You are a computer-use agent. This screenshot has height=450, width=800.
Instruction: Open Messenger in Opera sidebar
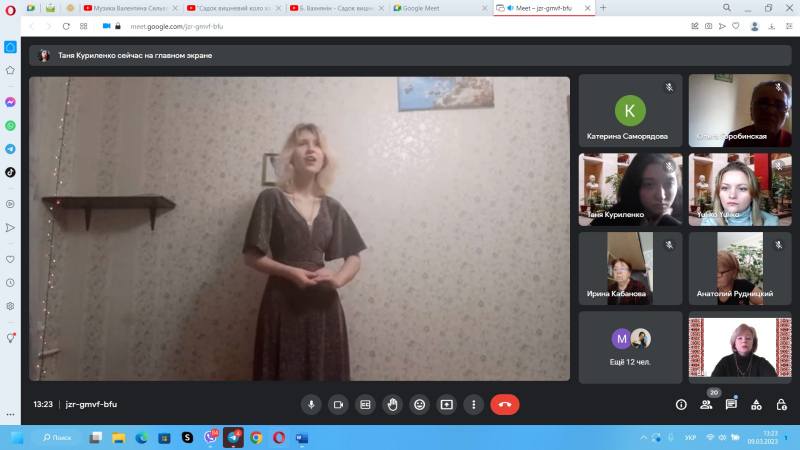click(10, 102)
